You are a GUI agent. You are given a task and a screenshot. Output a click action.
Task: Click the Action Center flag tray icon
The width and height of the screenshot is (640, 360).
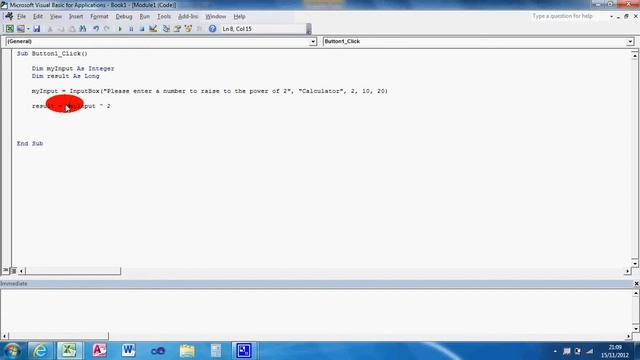click(567, 351)
